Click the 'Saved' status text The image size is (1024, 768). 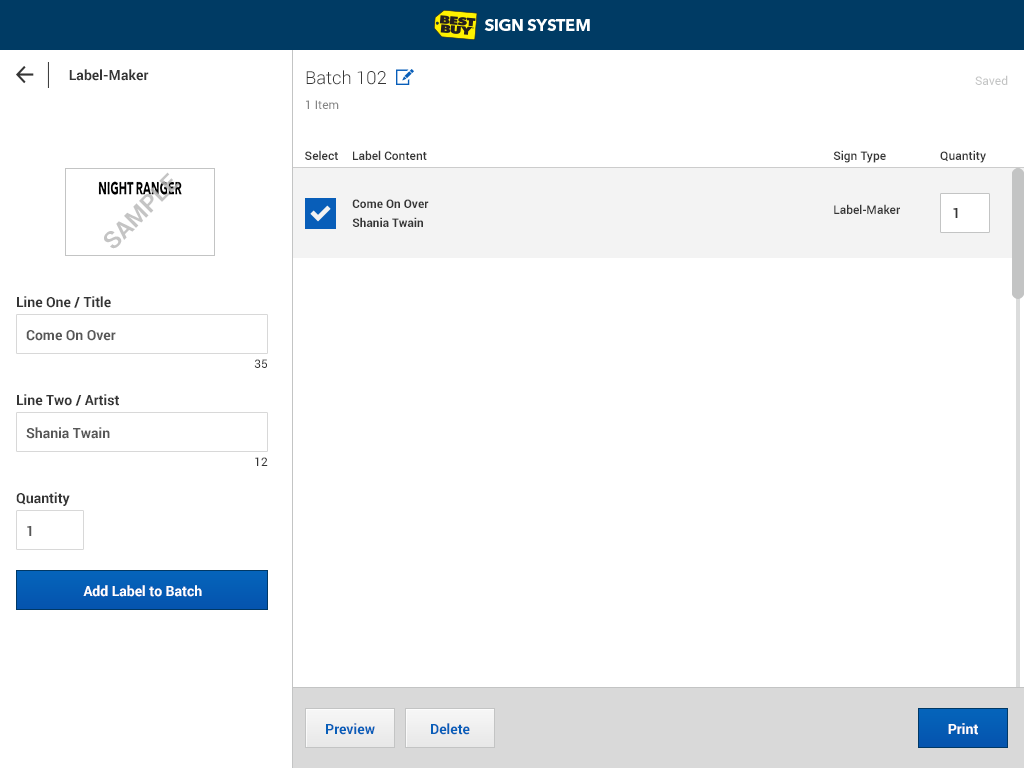pyautogui.click(x=991, y=81)
